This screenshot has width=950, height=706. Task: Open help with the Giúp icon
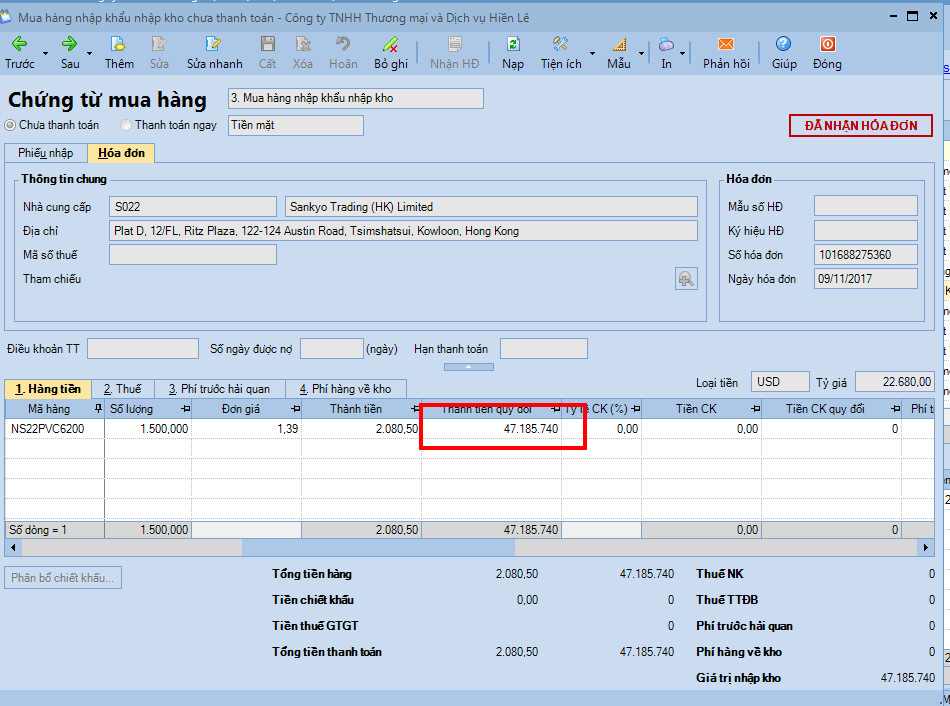click(x=783, y=44)
